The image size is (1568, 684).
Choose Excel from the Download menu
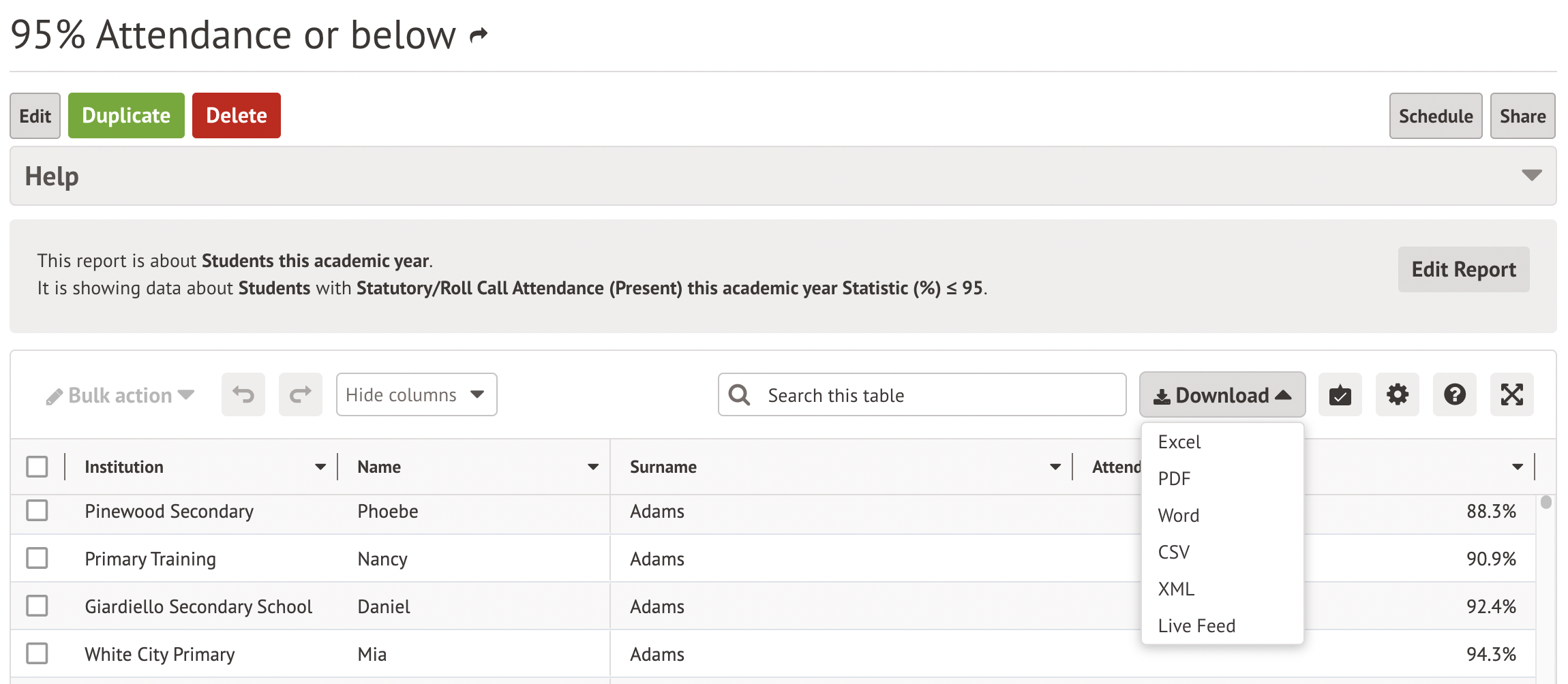click(1179, 442)
